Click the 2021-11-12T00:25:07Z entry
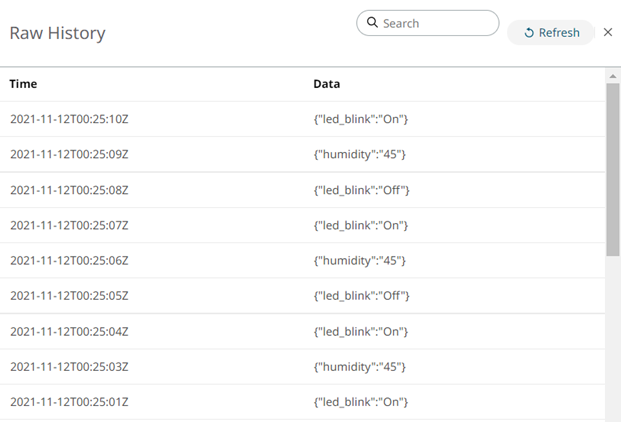Image resolution: width=621 pixels, height=422 pixels. [x=69, y=225]
